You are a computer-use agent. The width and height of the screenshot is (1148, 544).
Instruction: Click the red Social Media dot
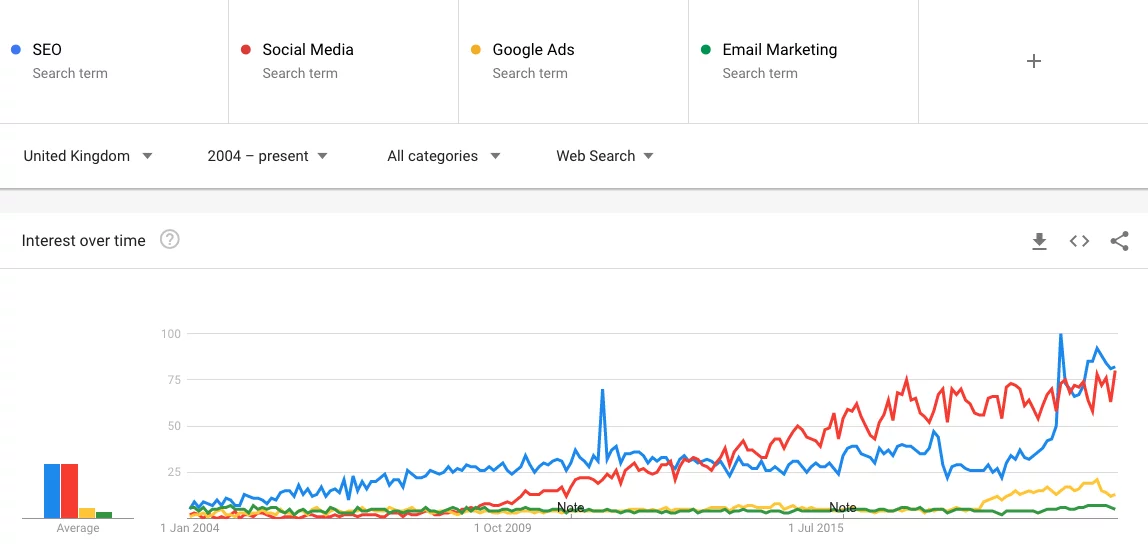tap(246, 50)
